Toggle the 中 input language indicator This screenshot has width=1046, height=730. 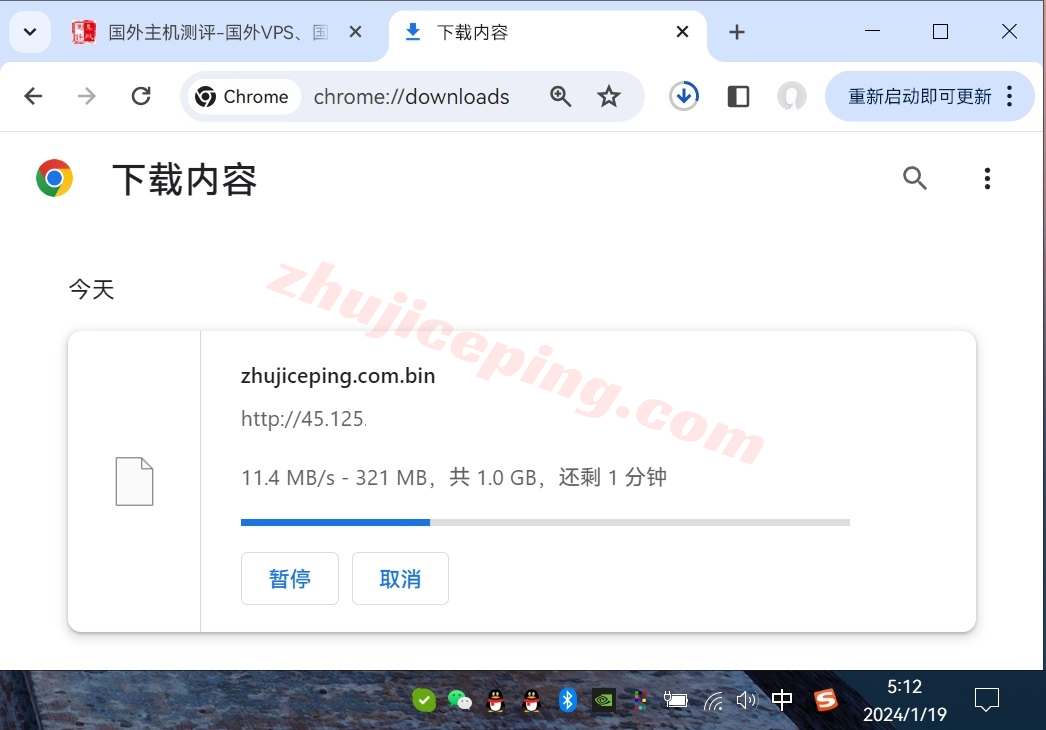[782, 700]
